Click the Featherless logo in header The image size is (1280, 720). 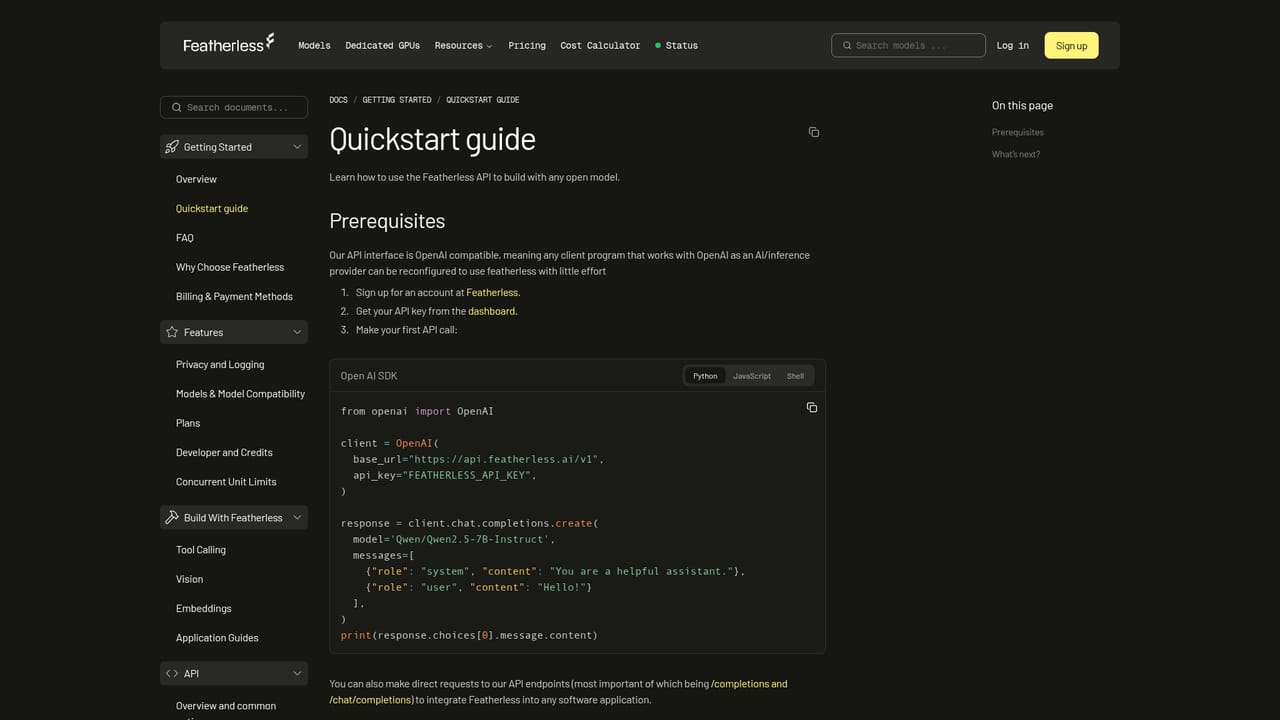(x=228, y=44)
